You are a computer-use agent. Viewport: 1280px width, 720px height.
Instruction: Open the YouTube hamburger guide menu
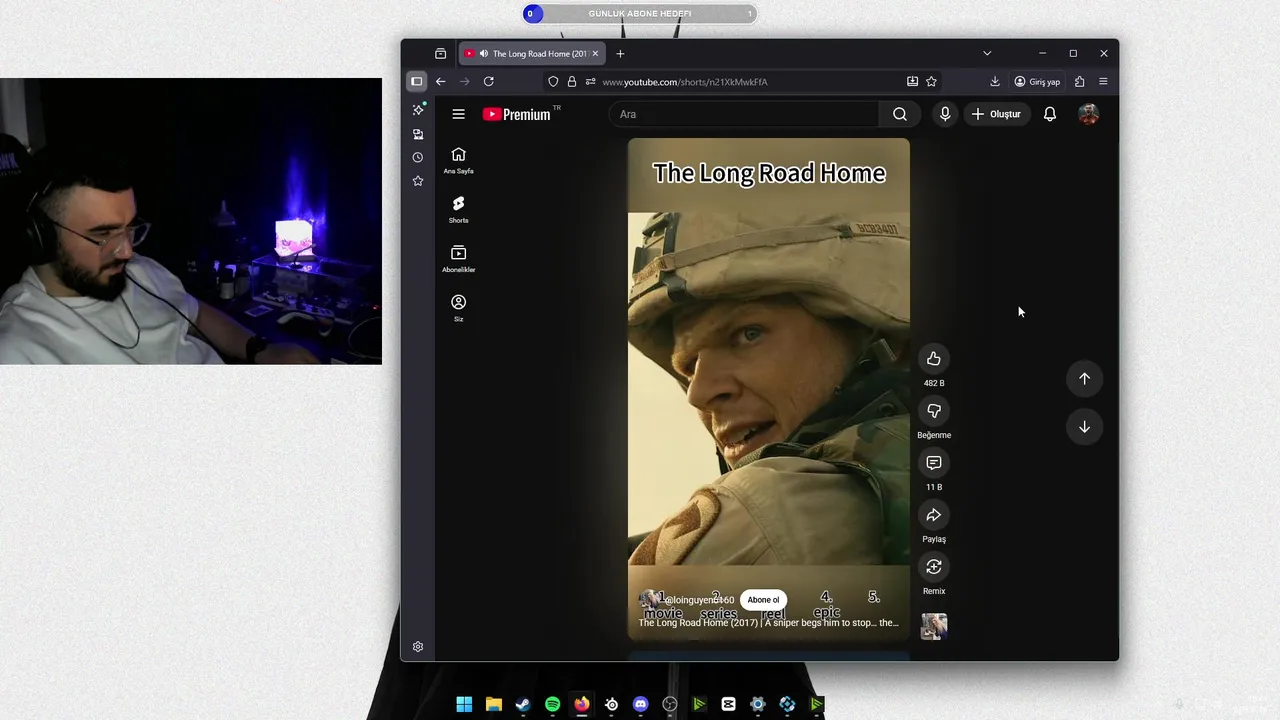458,114
